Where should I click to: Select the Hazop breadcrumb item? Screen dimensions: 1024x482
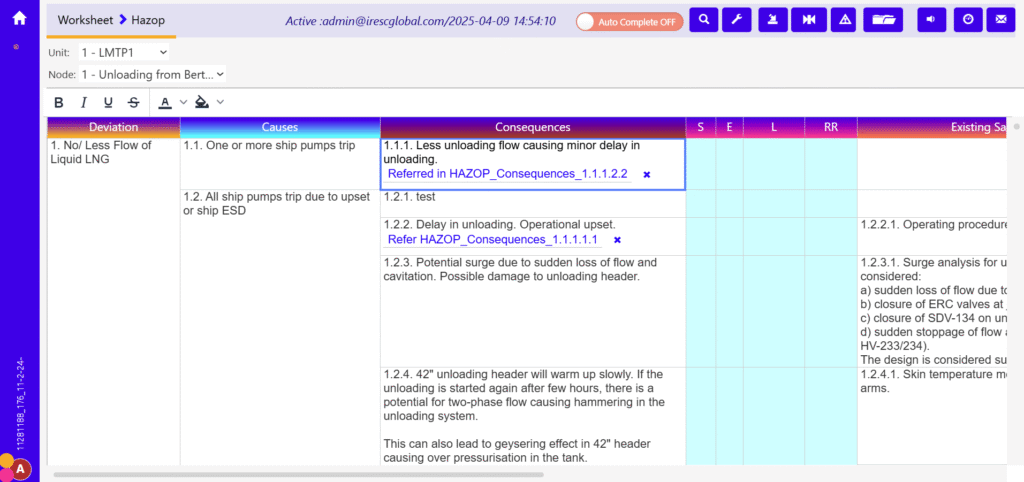[148, 20]
